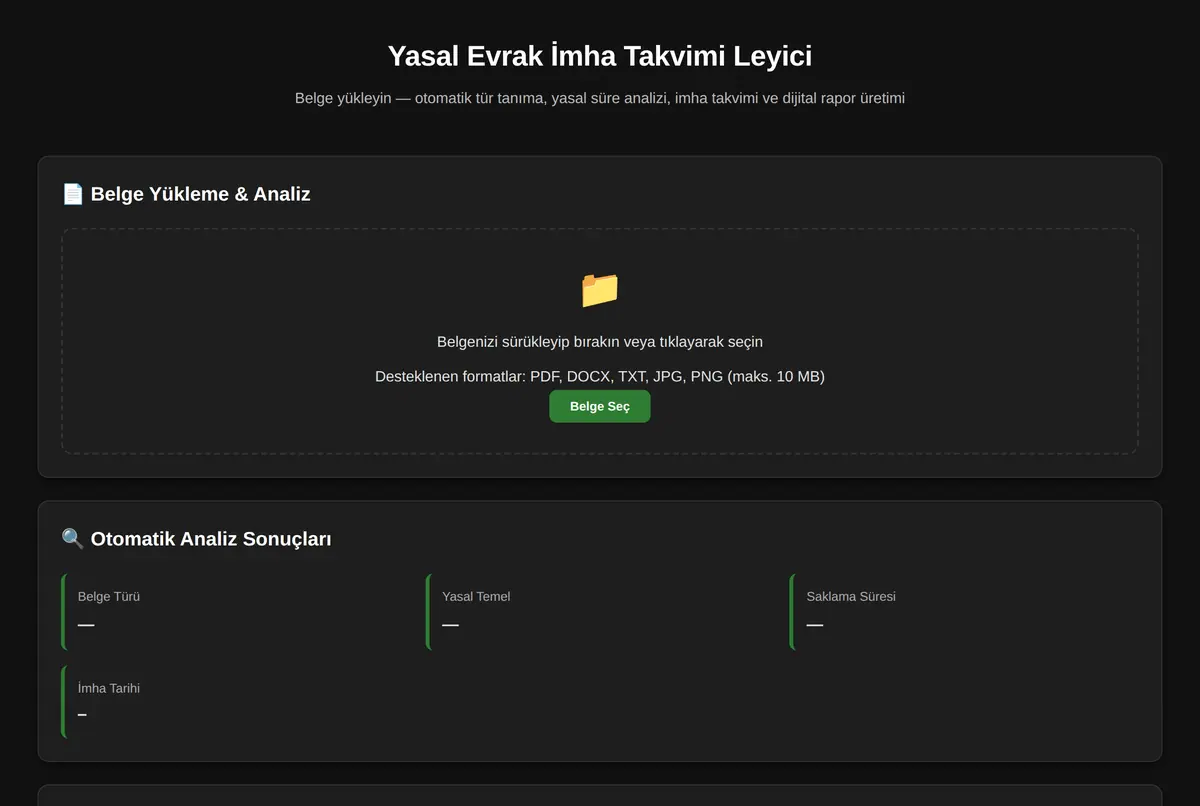
Task: Click the green Belge Seç button
Action: pos(600,406)
